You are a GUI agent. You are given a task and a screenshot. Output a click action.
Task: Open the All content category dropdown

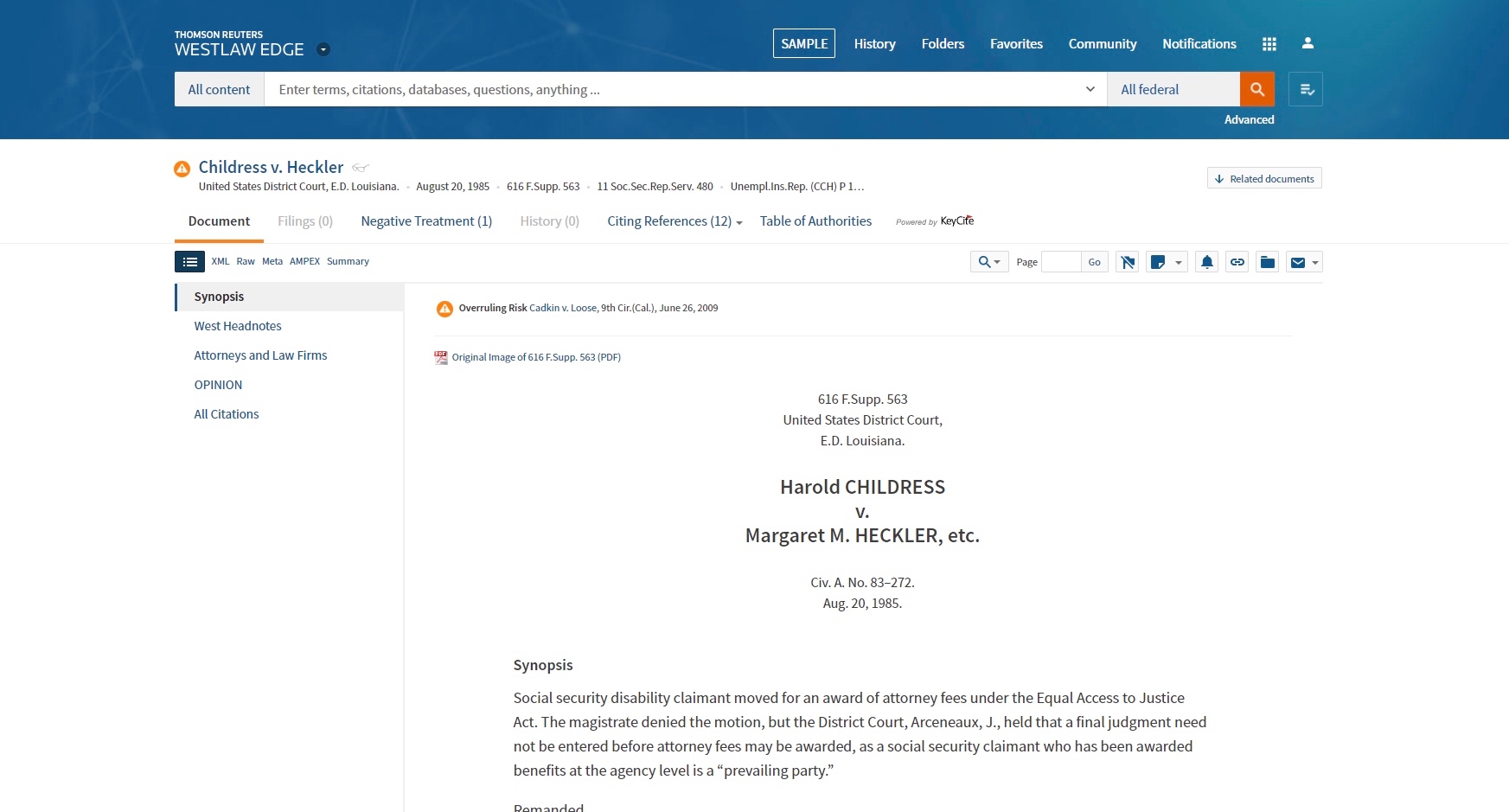click(219, 89)
